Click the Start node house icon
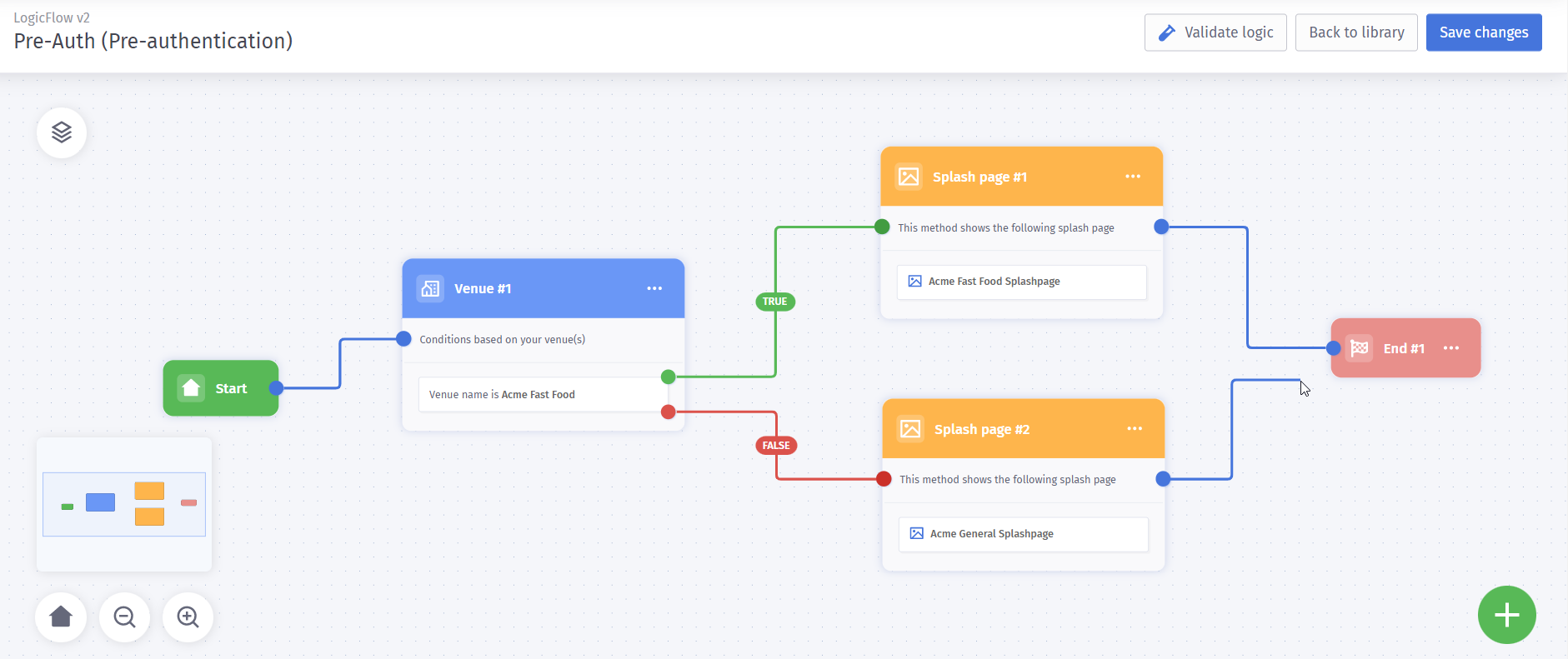This screenshot has width=1568, height=659. coord(191,388)
